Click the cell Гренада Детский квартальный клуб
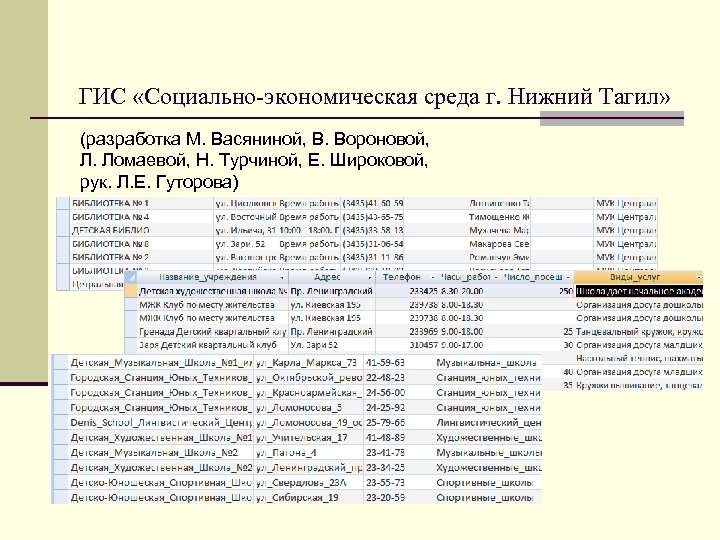 [213, 332]
